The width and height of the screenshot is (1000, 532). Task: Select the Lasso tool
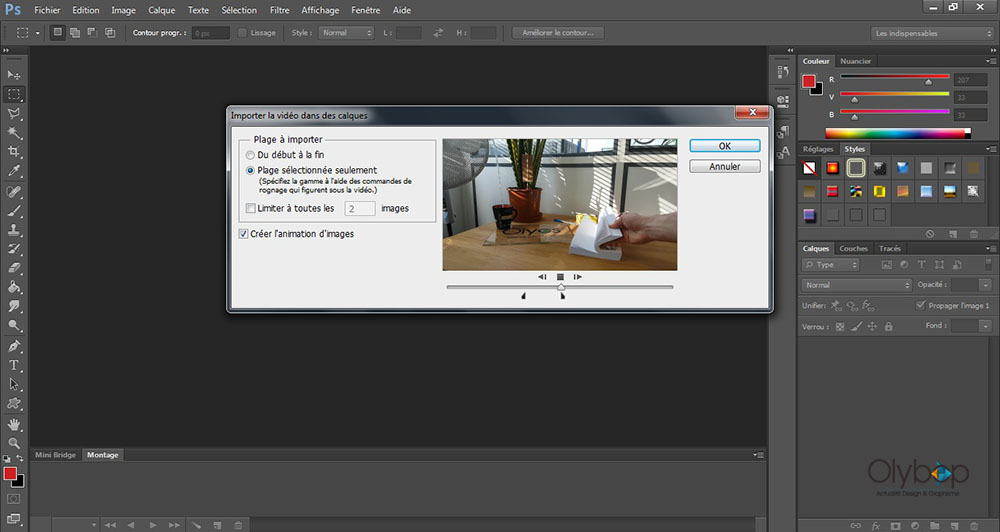pos(13,114)
